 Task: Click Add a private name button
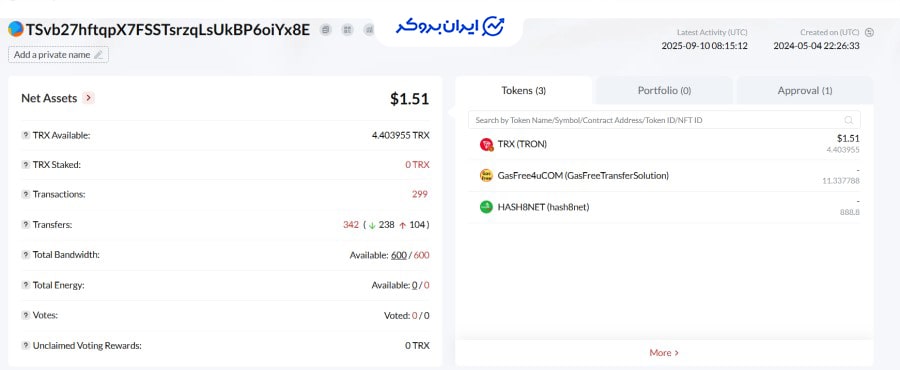(58, 54)
